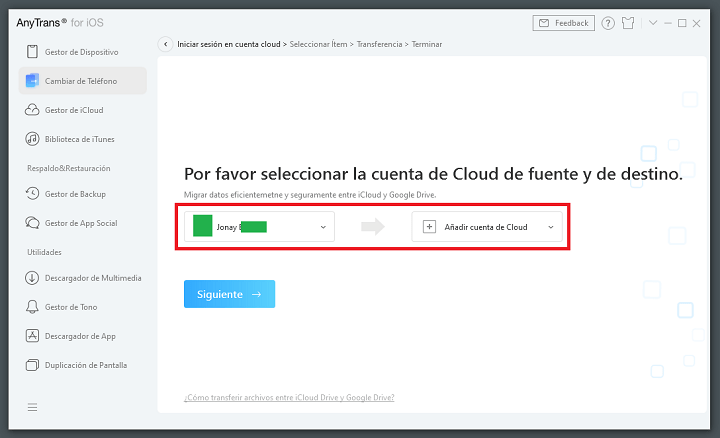This screenshot has width=720, height=438.
Task: Click Iniciar sesión en cuenta cloud breadcrumb
Action: point(229,44)
